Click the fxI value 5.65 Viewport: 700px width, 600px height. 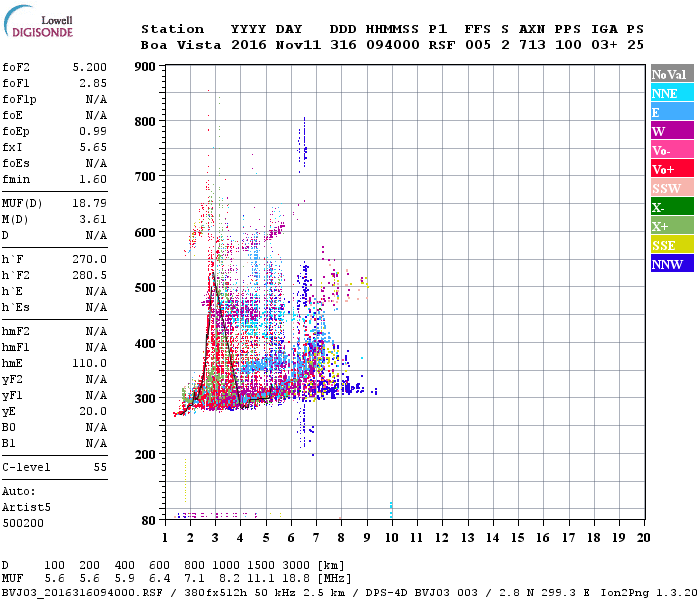coord(93,147)
